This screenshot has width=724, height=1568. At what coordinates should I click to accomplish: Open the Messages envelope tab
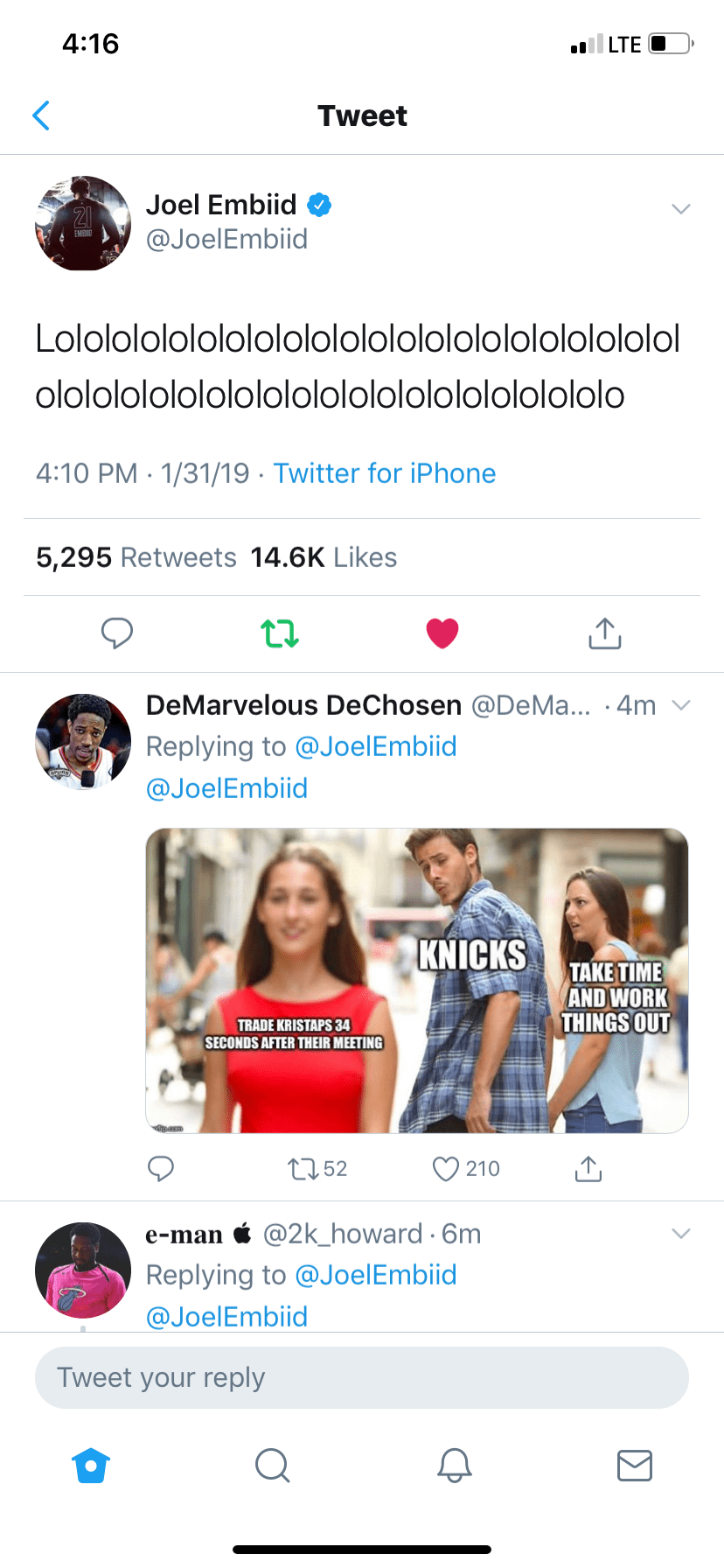point(635,1465)
